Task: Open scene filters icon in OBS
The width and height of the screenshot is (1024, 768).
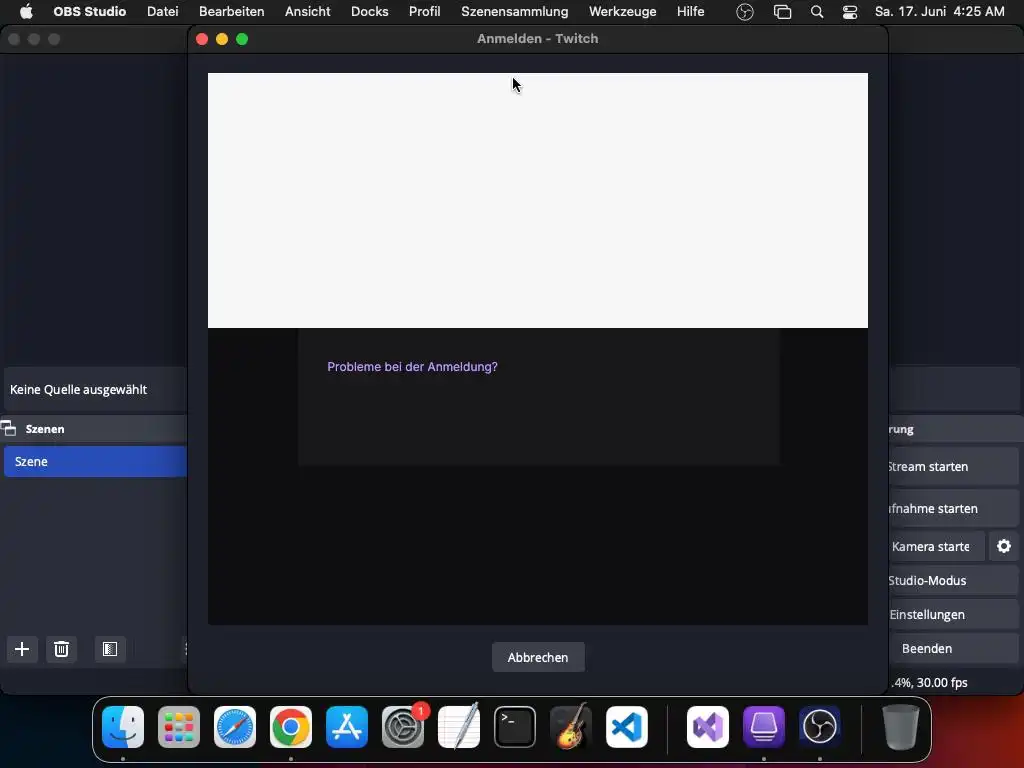Action: pyautogui.click(x=110, y=649)
